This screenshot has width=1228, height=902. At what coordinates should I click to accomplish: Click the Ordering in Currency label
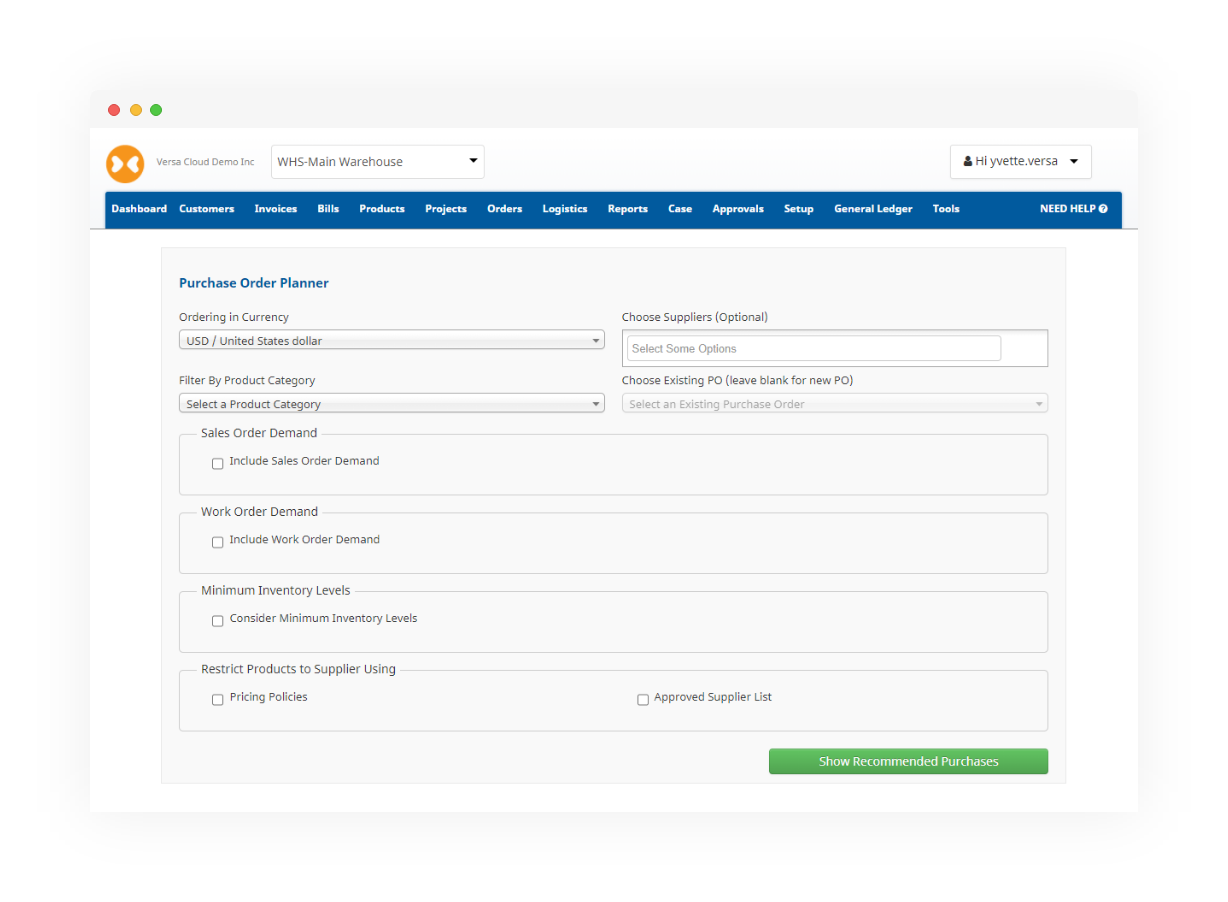pyautogui.click(x=234, y=317)
